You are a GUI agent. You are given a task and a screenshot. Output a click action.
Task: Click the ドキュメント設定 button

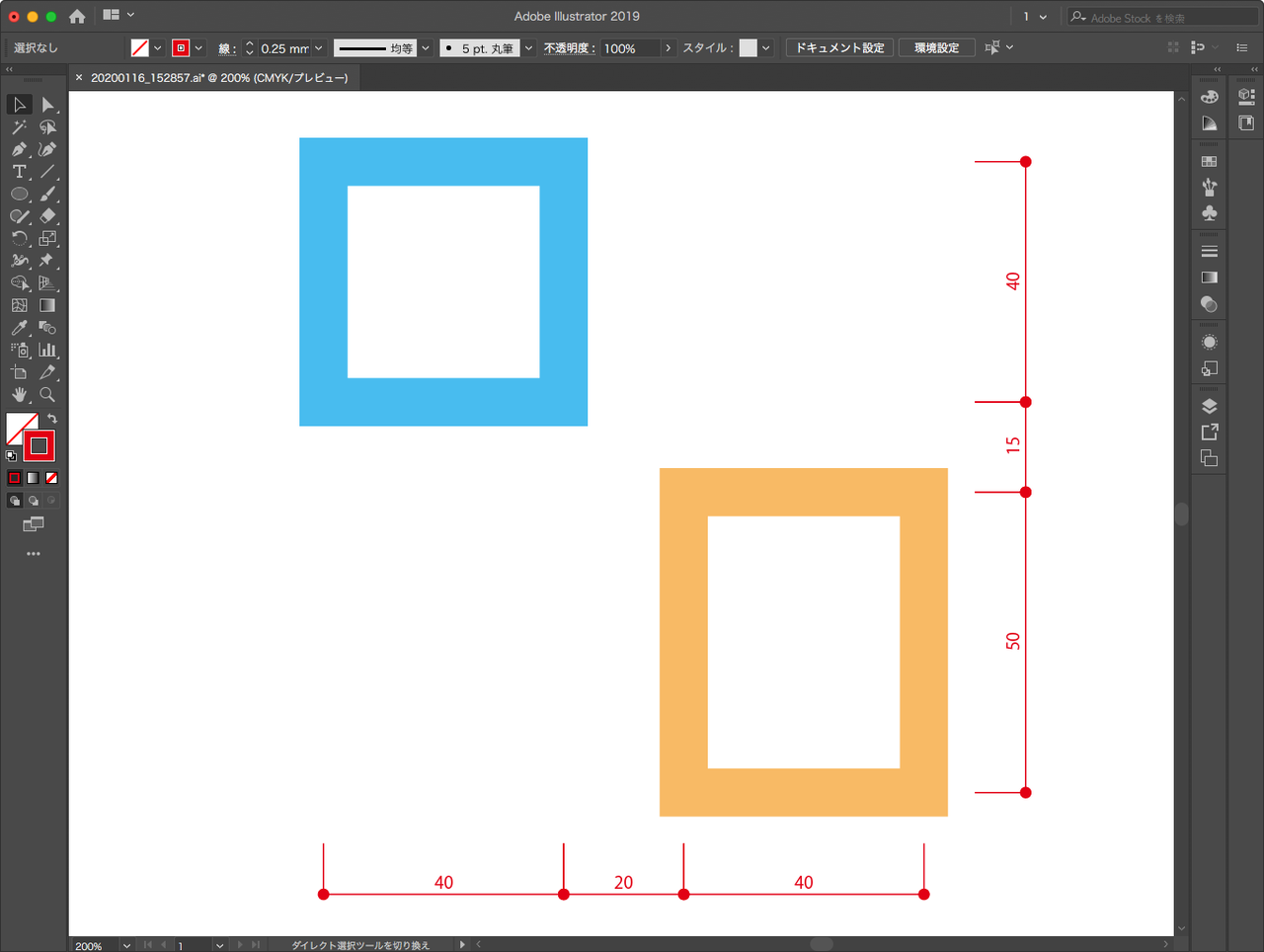[840, 47]
